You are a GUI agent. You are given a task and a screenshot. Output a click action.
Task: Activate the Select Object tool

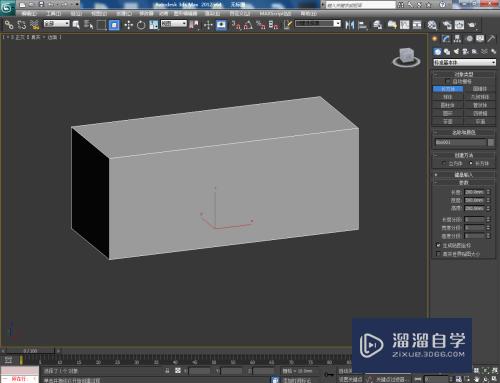(x=76, y=25)
